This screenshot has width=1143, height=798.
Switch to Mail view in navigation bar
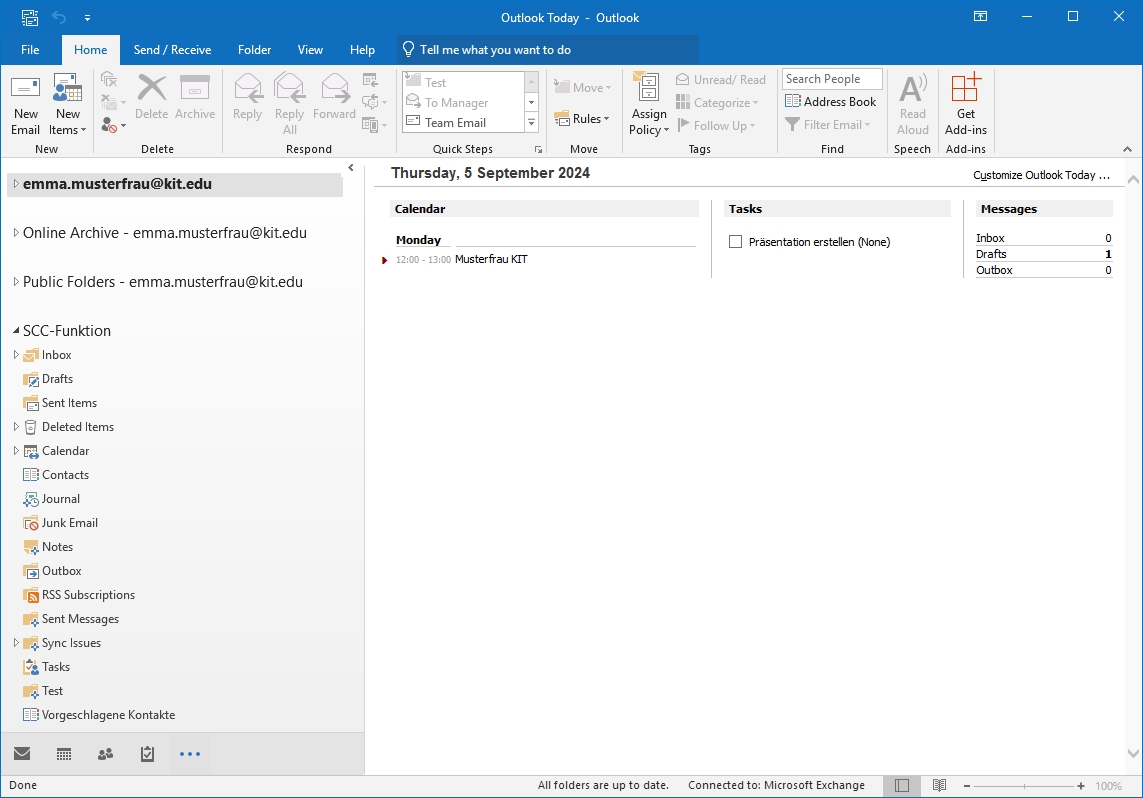pos(22,754)
